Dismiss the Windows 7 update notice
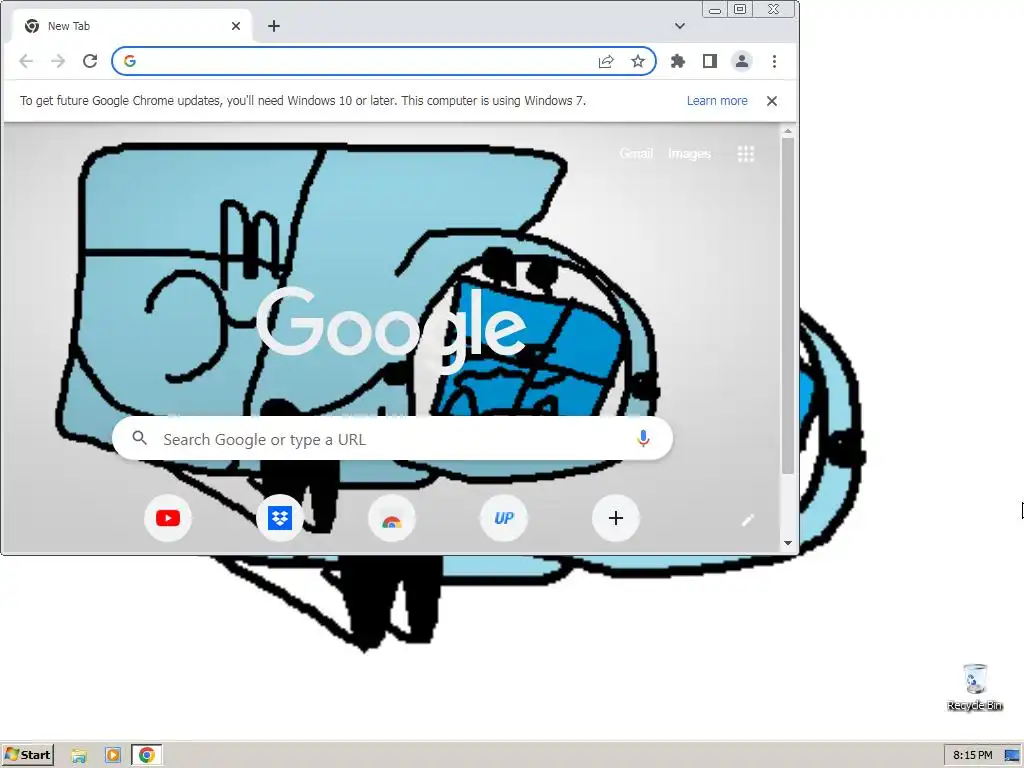Image resolution: width=1024 pixels, height=768 pixels. coord(772,101)
